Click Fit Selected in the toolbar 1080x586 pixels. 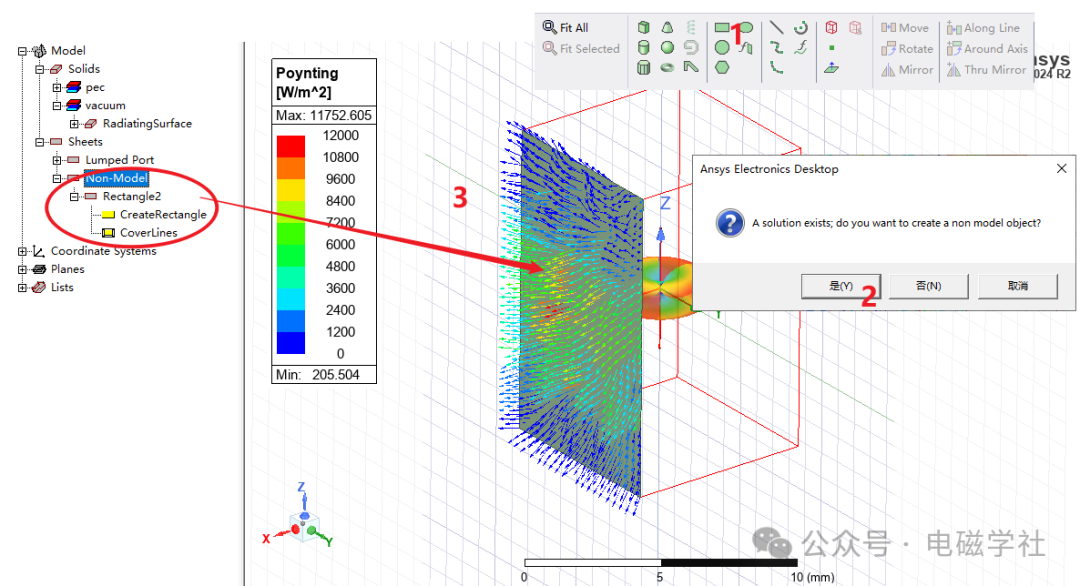[x=581, y=49]
